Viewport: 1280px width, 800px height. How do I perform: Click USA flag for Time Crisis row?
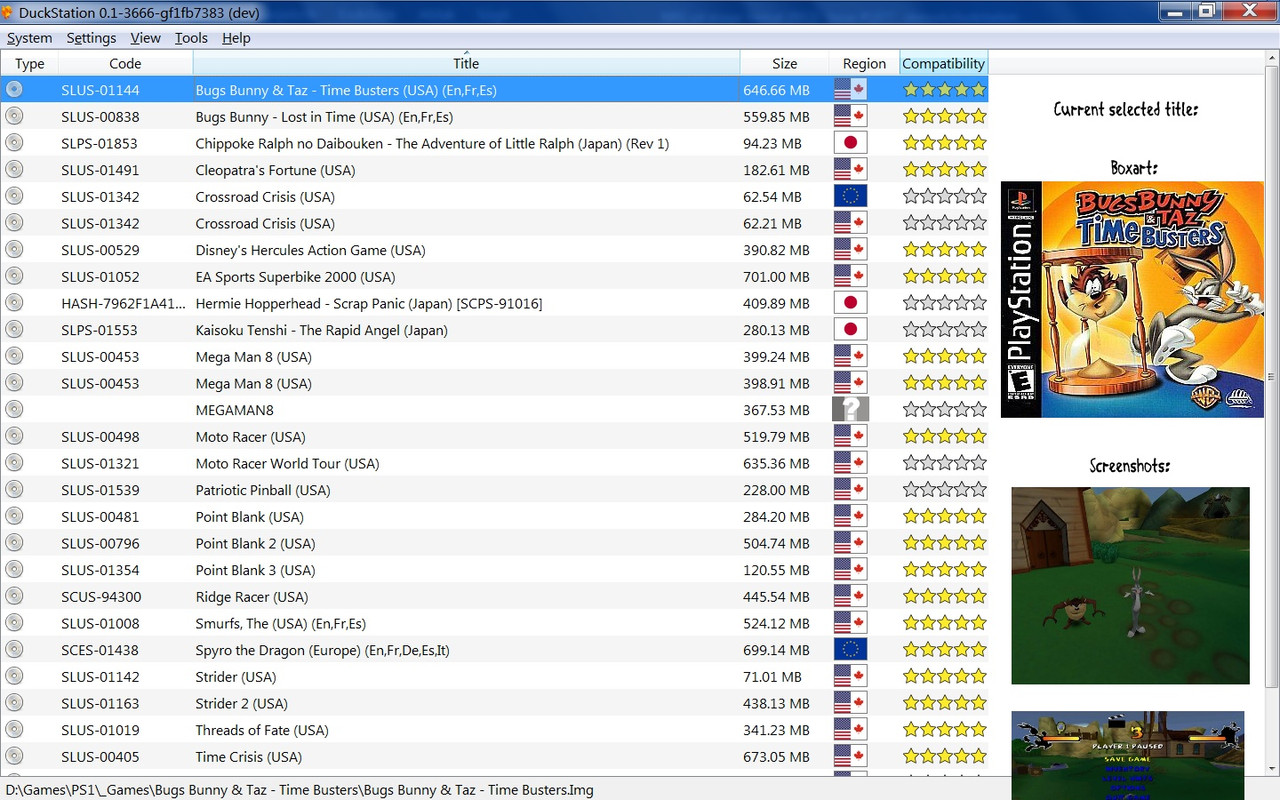[x=850, y=756]
